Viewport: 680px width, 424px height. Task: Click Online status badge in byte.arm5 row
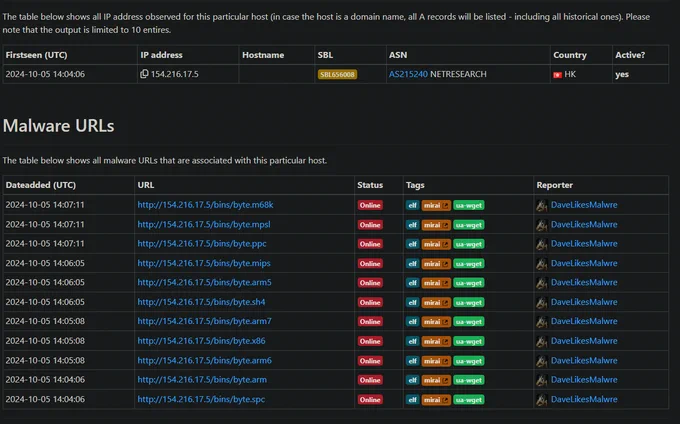pyautogui.click(x=370, y=283)
